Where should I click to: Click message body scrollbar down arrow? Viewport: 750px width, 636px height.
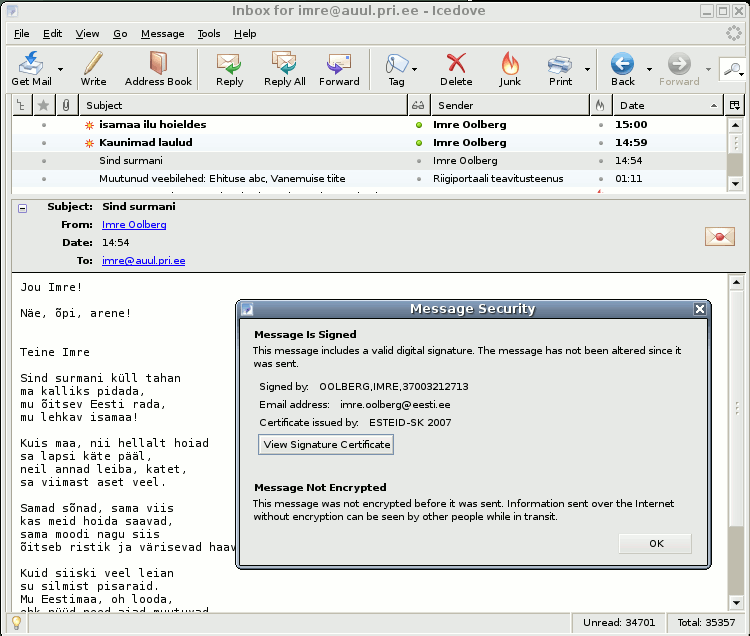tap(736, 603)
